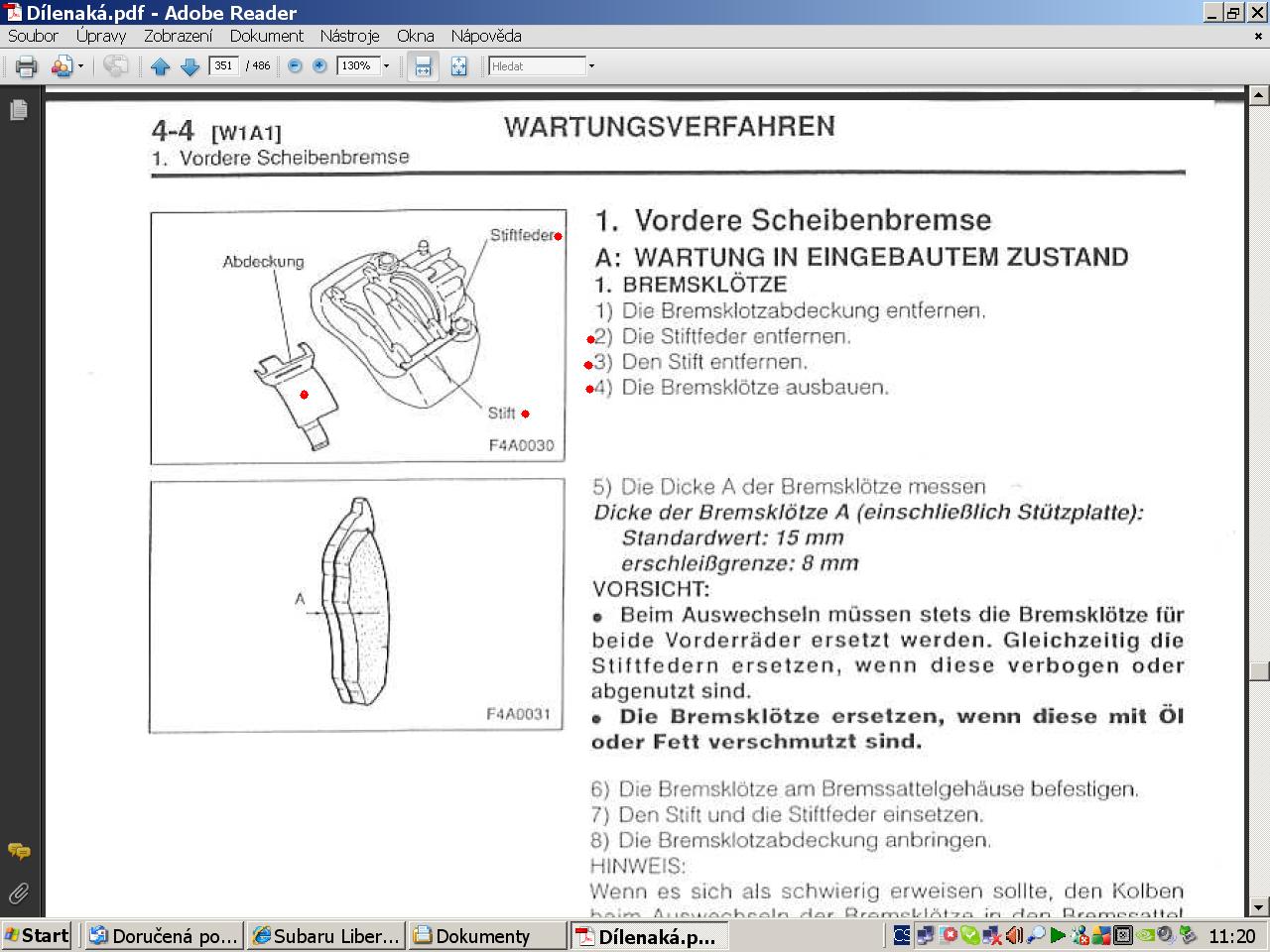Click the green chat bubble tray icon
Image resolution: width=1270 pixels, height=952 pixels.
pyautogui.click(x=969, y=935)
